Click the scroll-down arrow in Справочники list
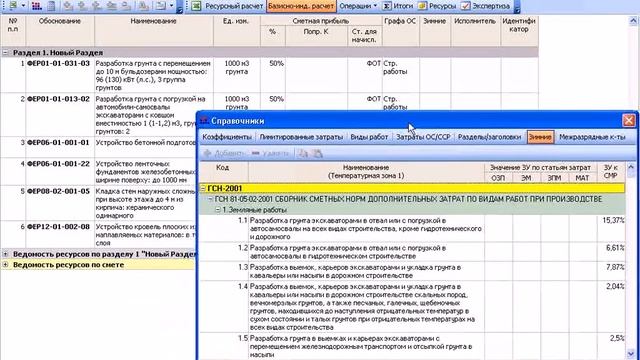The image size is (640, 360). click(x=631, y=354)
